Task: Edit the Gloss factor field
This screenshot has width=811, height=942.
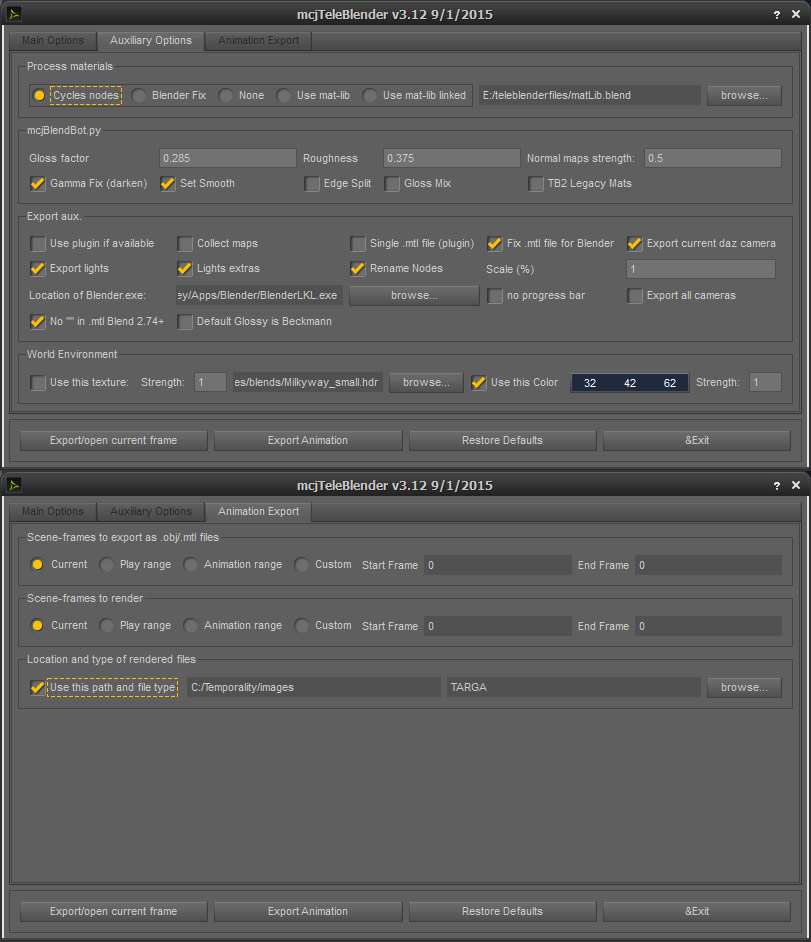Action: (x=228, y=159)
